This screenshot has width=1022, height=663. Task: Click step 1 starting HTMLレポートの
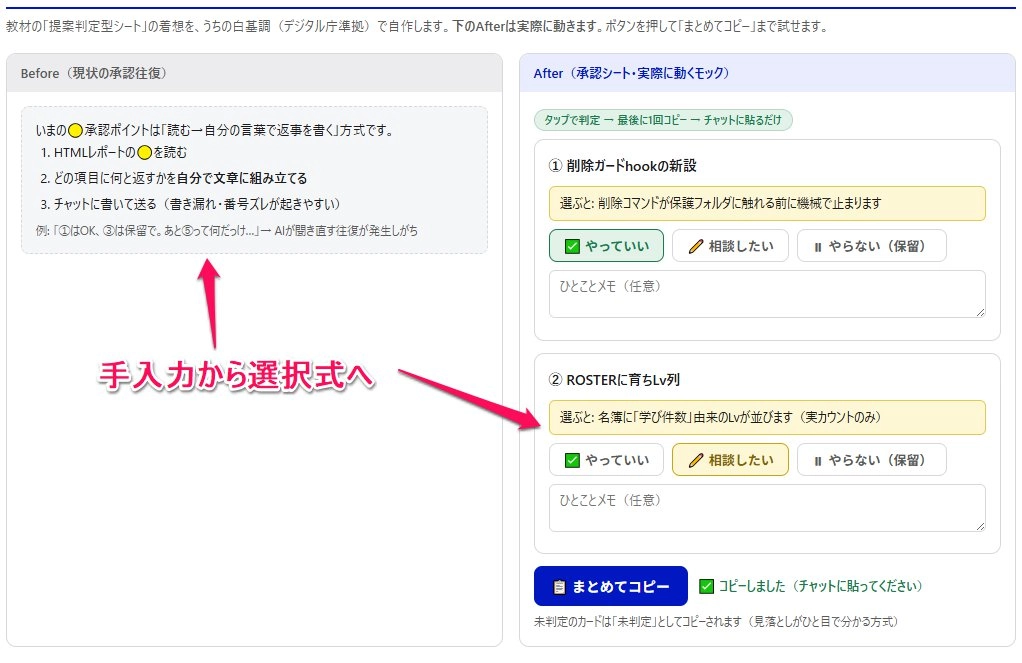click(113, 153)
